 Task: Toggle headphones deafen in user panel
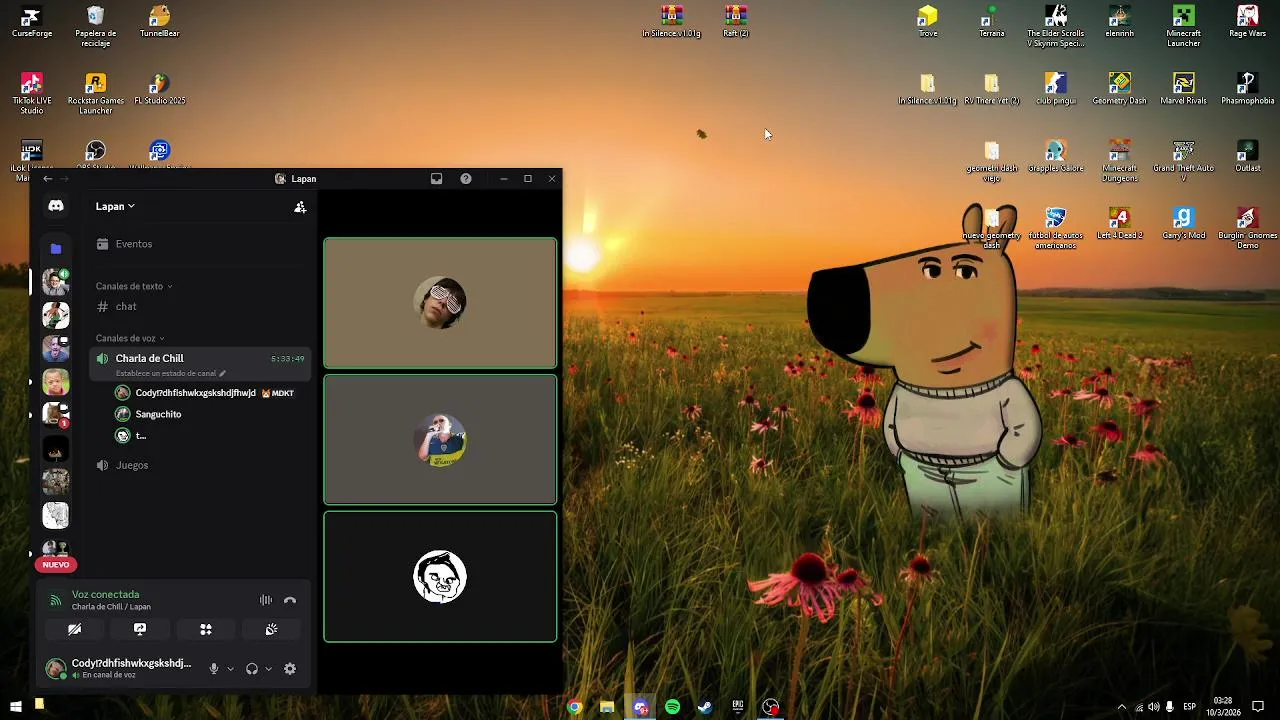click(252, 669)
